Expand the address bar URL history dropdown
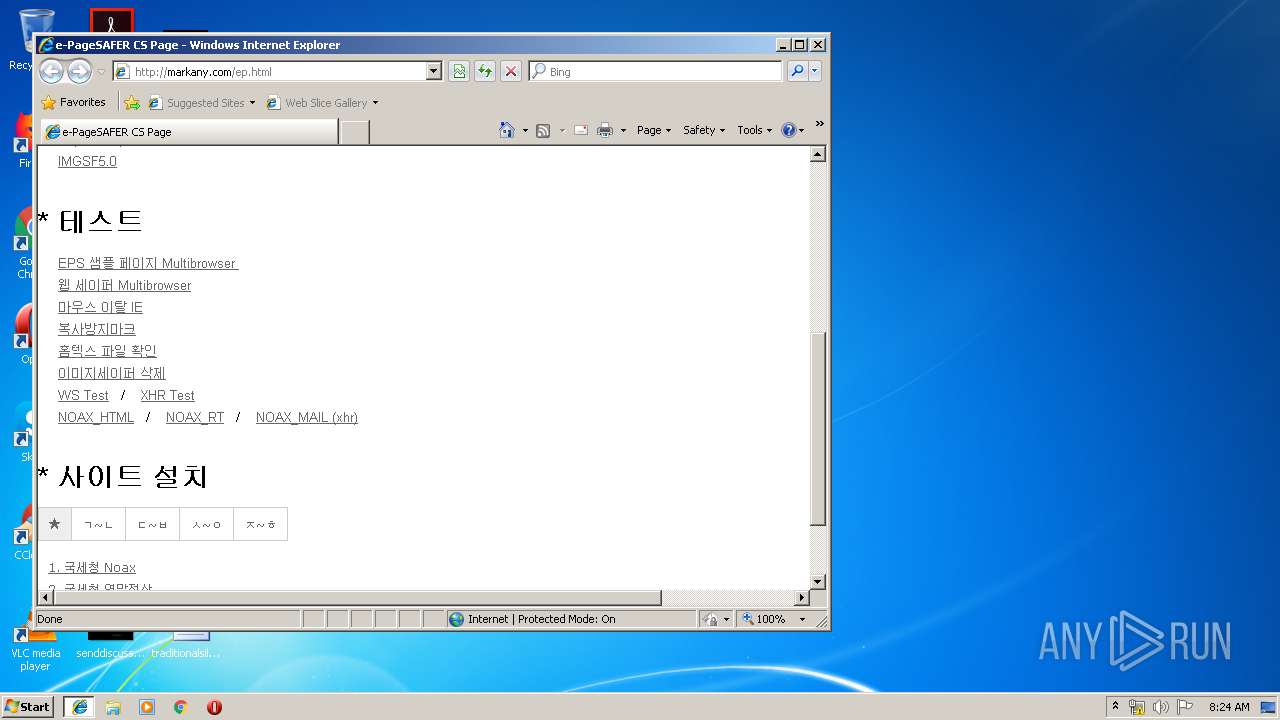This screenshot has height=720, width=1280. pyautogui.click(x=433, y=72)
